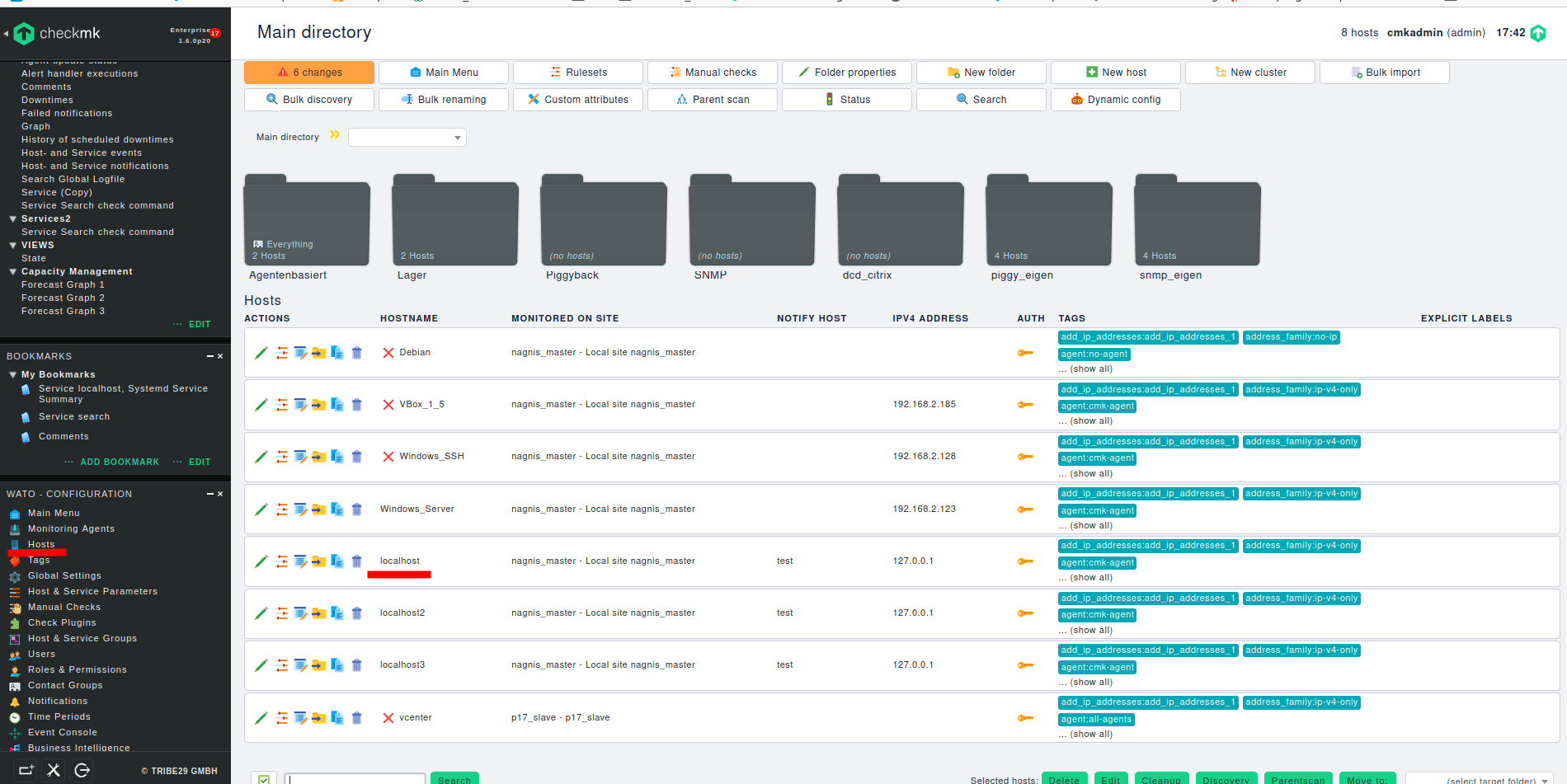Click the New host button
This screenshot has width=1567, height=784.
tap(1115, 73)
